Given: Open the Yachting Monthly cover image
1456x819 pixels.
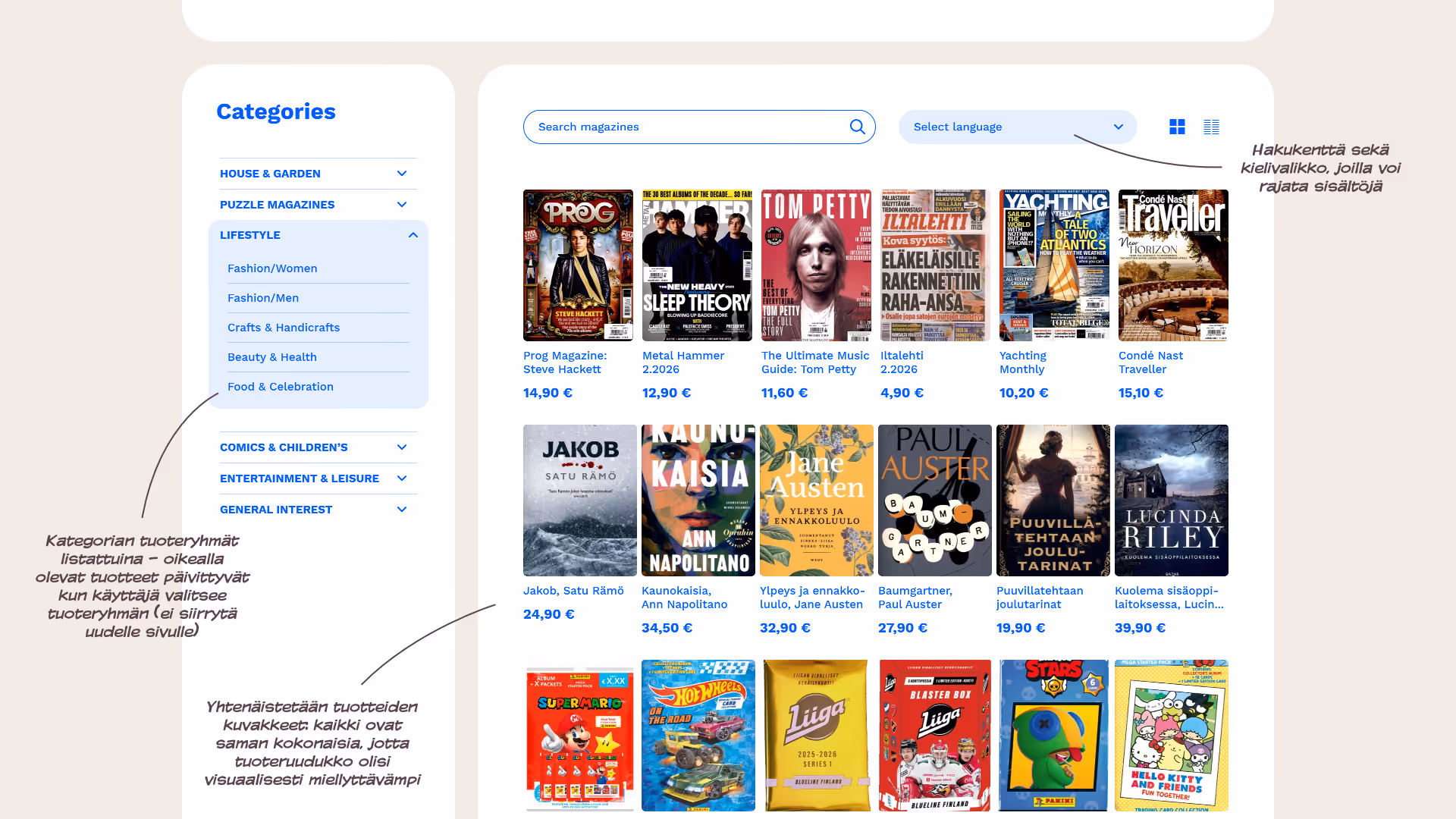Looking at the screenshot, I should click(1054, 265).
